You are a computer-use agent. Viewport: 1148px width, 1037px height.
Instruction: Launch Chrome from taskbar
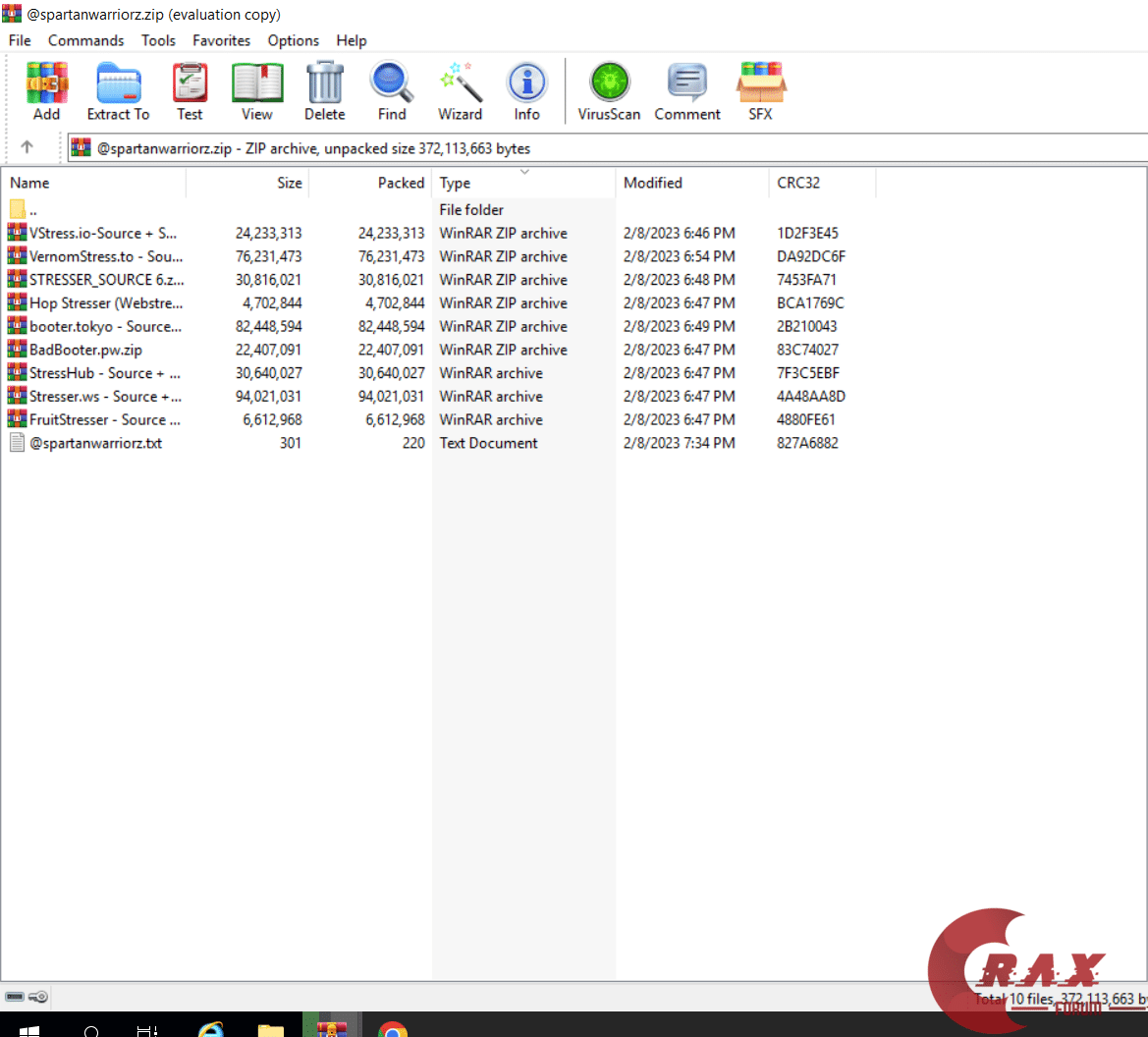(393, 1029)
